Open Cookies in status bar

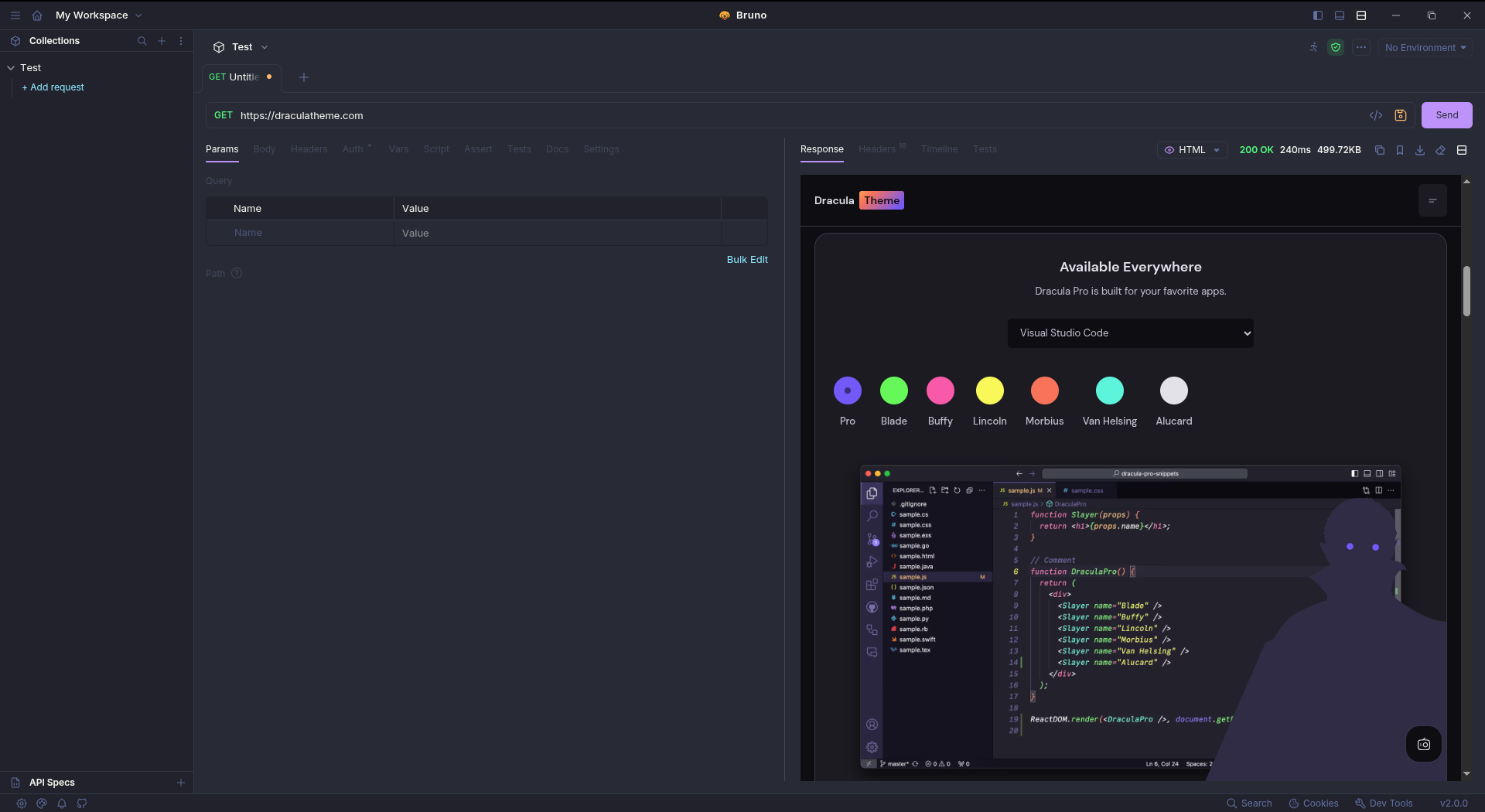point(1313,803)
